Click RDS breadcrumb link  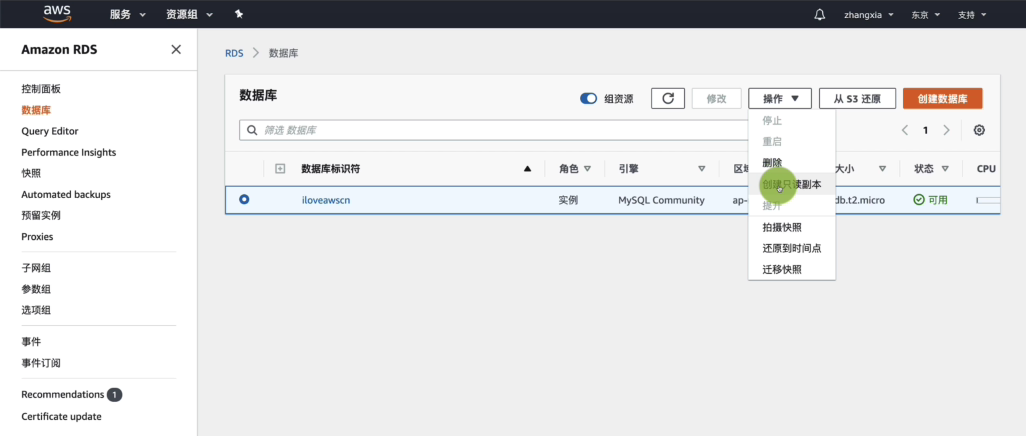[234, 53]
